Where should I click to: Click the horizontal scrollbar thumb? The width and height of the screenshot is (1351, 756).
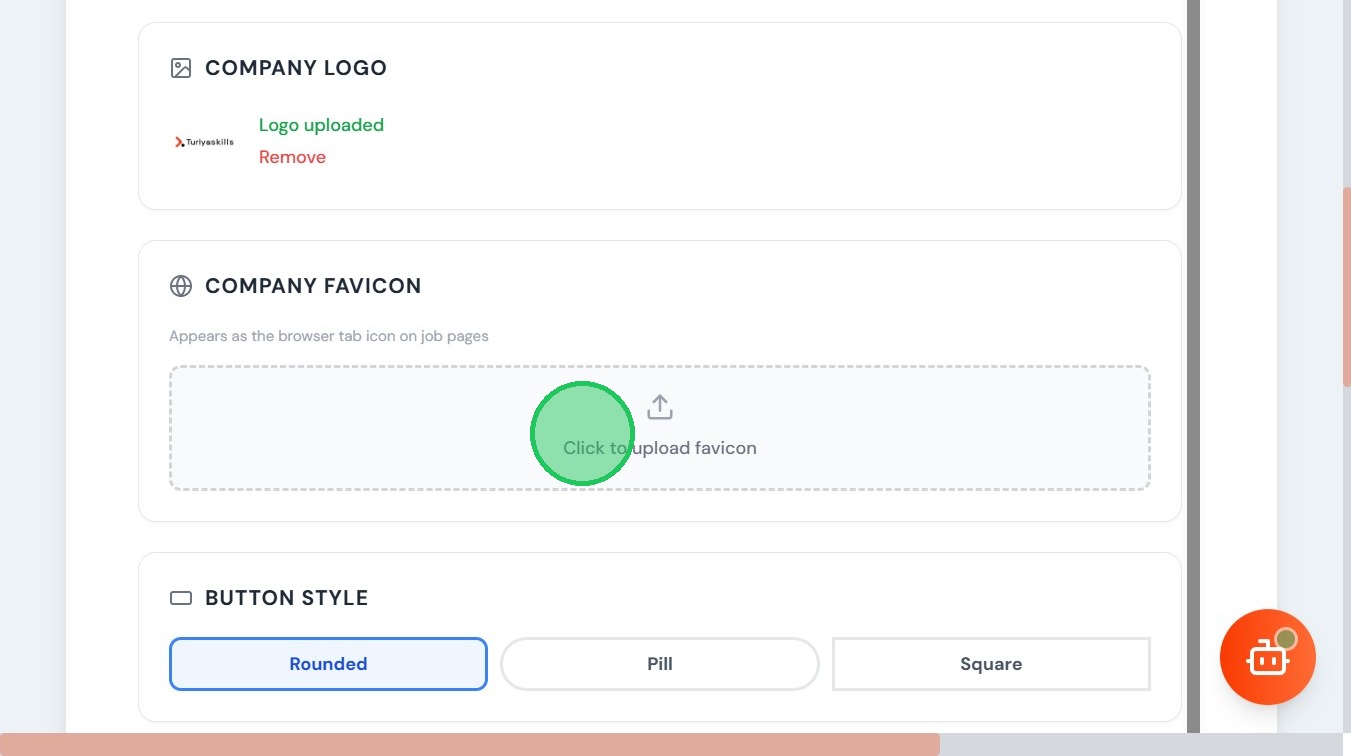pos(470,744)
